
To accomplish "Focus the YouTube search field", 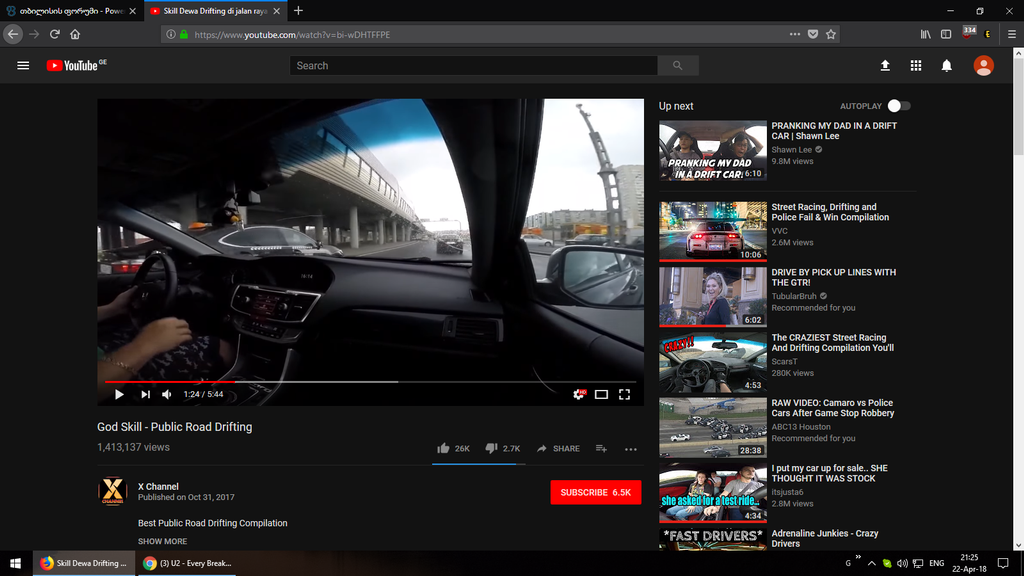I will (473, 65).
